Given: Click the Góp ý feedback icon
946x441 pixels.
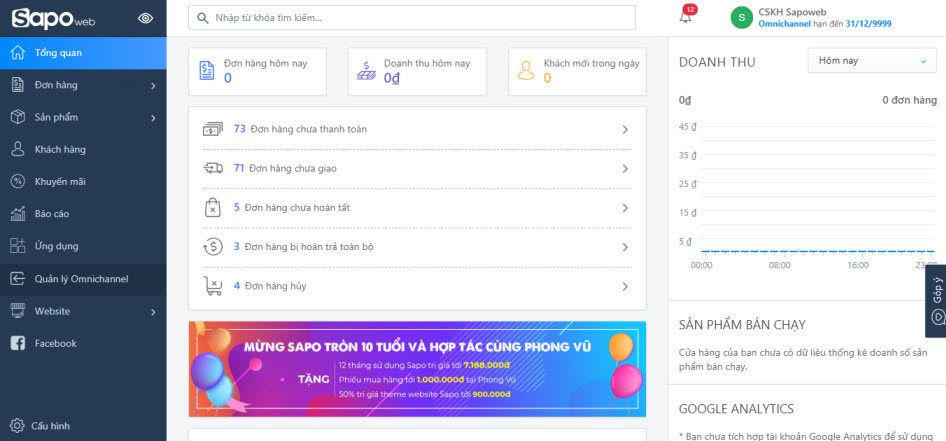Looking at the screenshot, I should click(x=938, y=316).
